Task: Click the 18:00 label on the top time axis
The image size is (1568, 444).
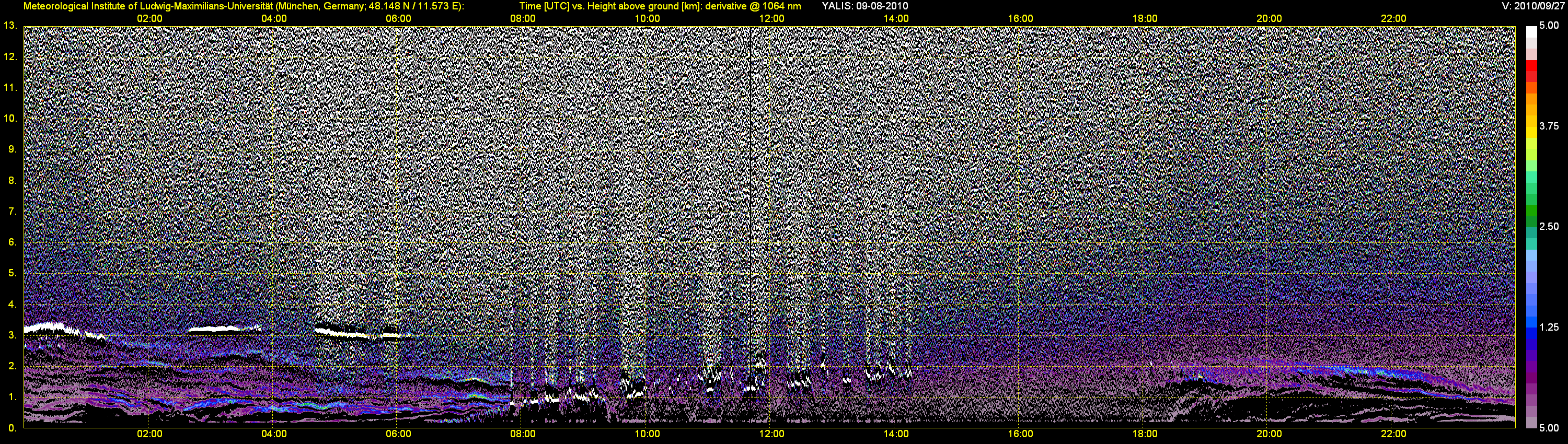Action: click(1145, 18)
